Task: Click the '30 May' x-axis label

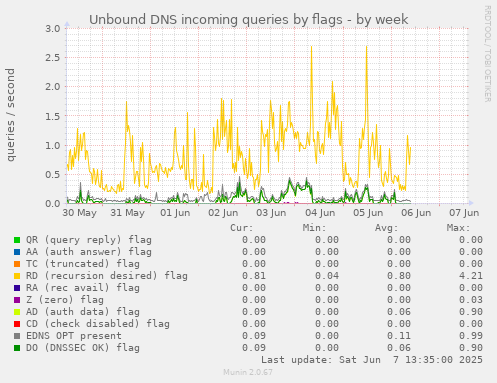Action: [79, 213]
